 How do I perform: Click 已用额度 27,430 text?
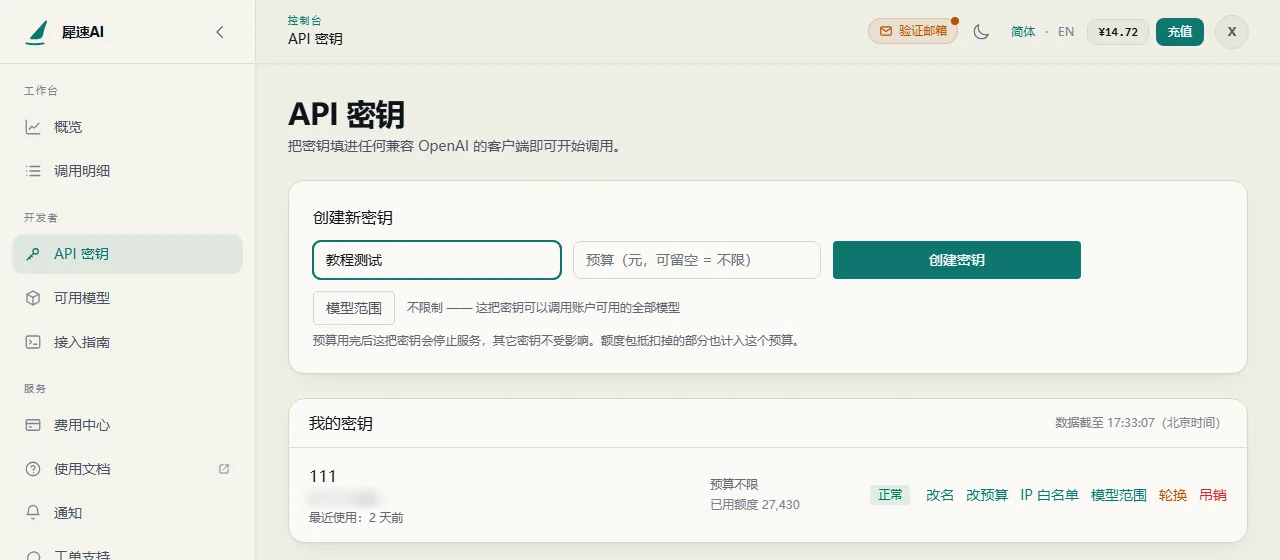(755, 505)
